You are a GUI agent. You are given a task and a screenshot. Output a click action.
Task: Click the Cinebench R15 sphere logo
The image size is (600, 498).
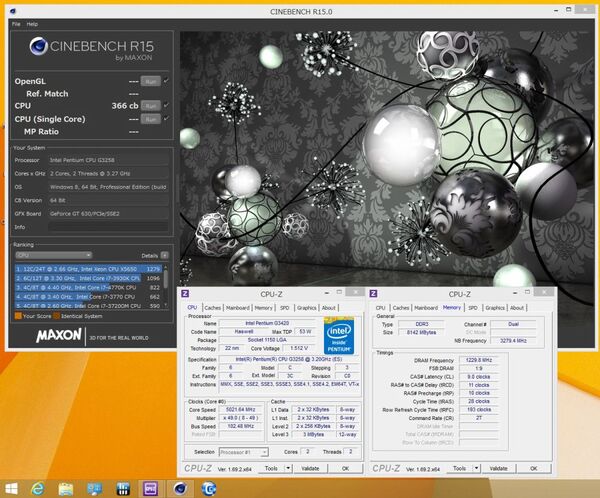tap(38, 46)
